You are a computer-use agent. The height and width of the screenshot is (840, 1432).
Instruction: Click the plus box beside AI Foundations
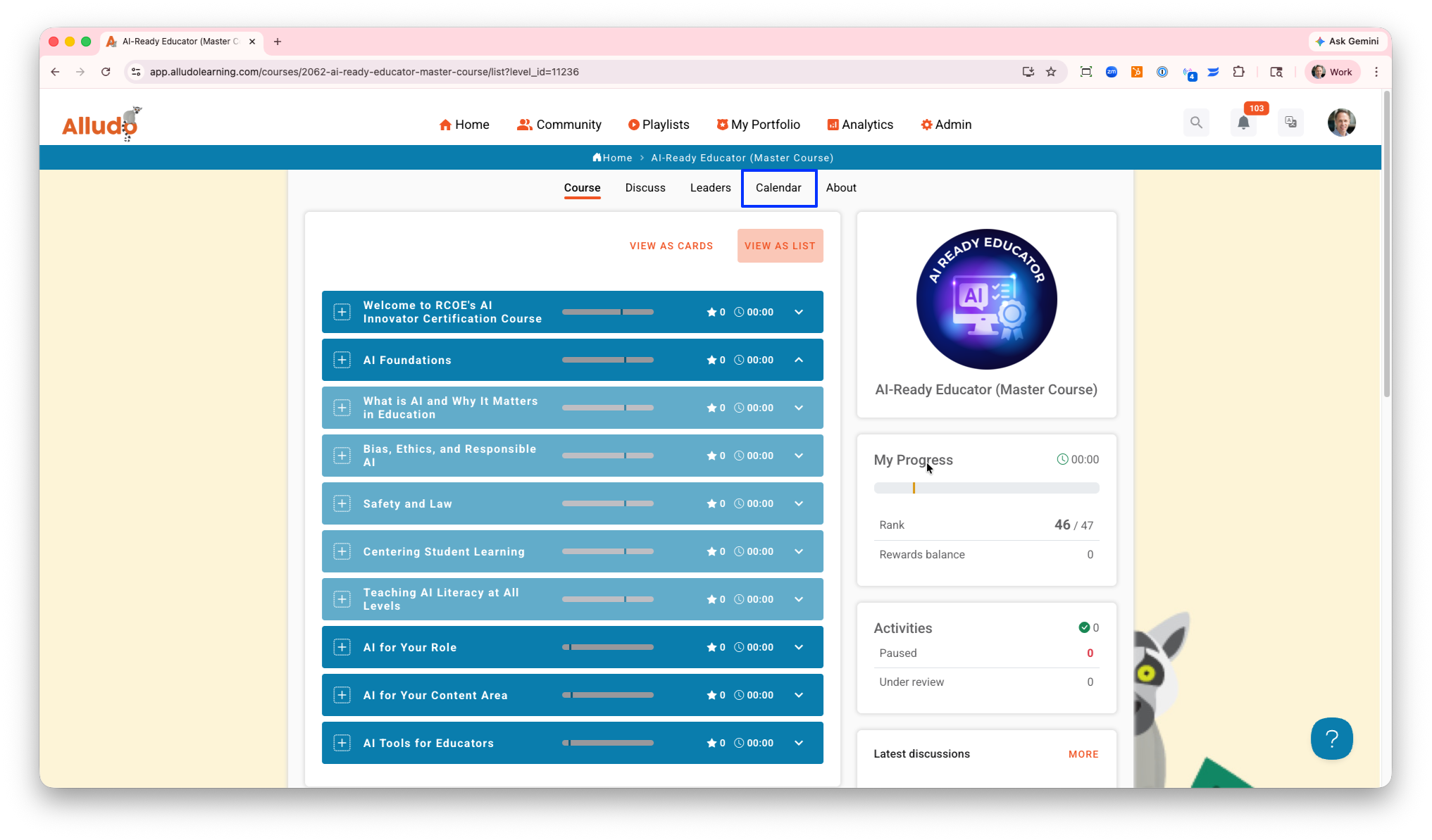point(342,360)
